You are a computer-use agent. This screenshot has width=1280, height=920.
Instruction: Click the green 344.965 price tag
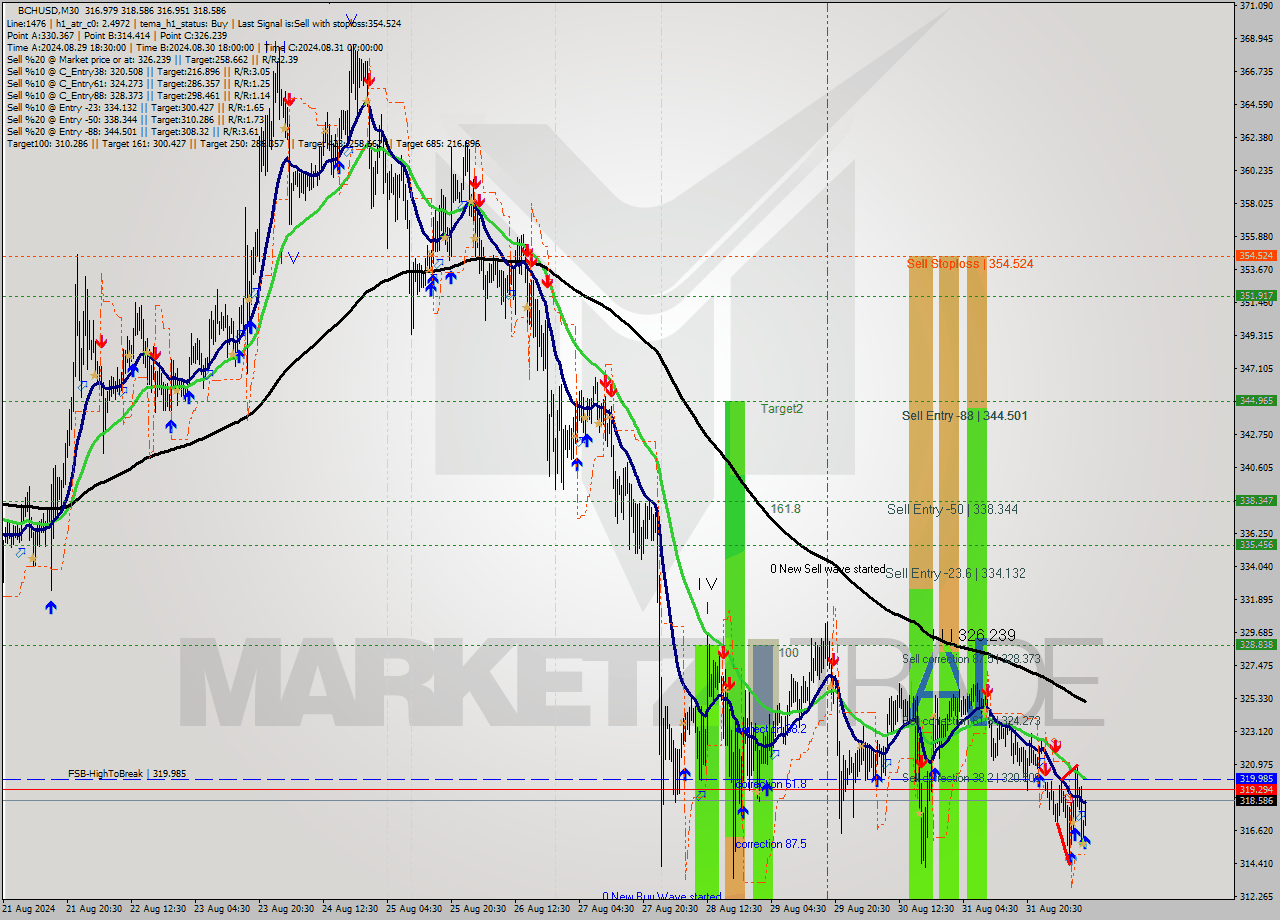pyautogui.click(x=1256, y=401)
